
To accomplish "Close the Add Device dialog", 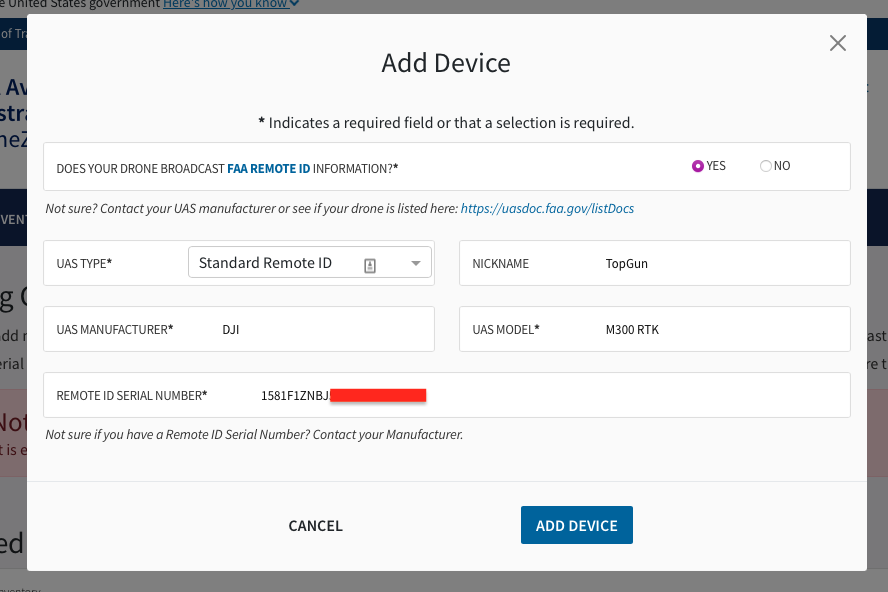I will (x=838, y=43).
